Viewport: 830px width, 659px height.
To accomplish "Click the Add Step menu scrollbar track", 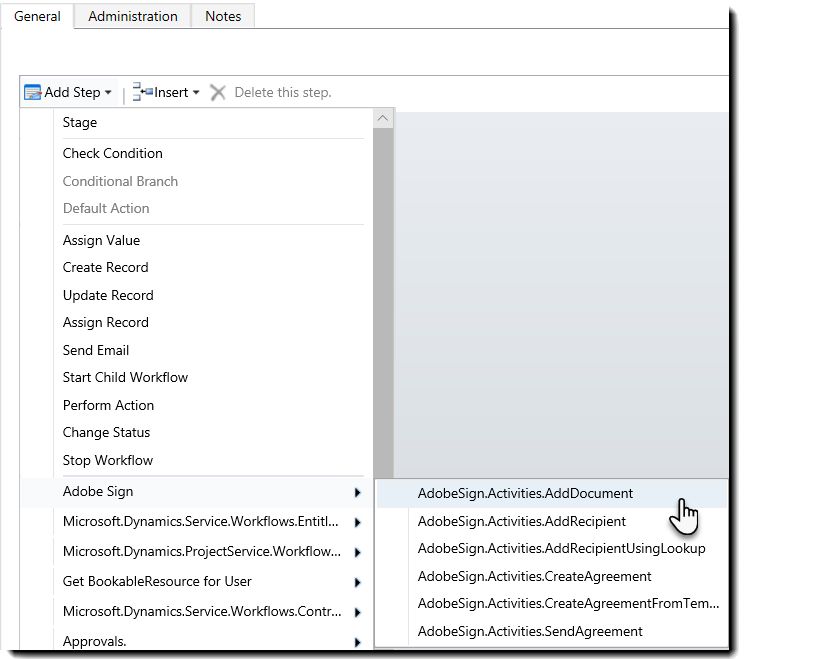I will 383,302.
